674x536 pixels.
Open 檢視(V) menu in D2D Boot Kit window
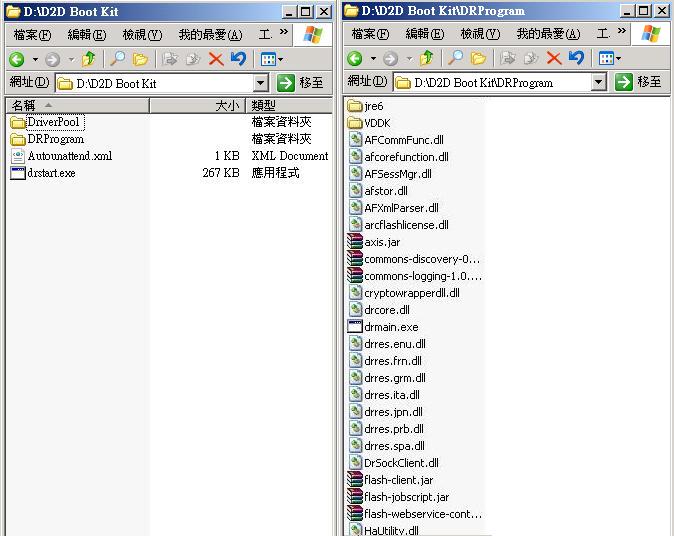pyautogui.click(x=142, y=35)
